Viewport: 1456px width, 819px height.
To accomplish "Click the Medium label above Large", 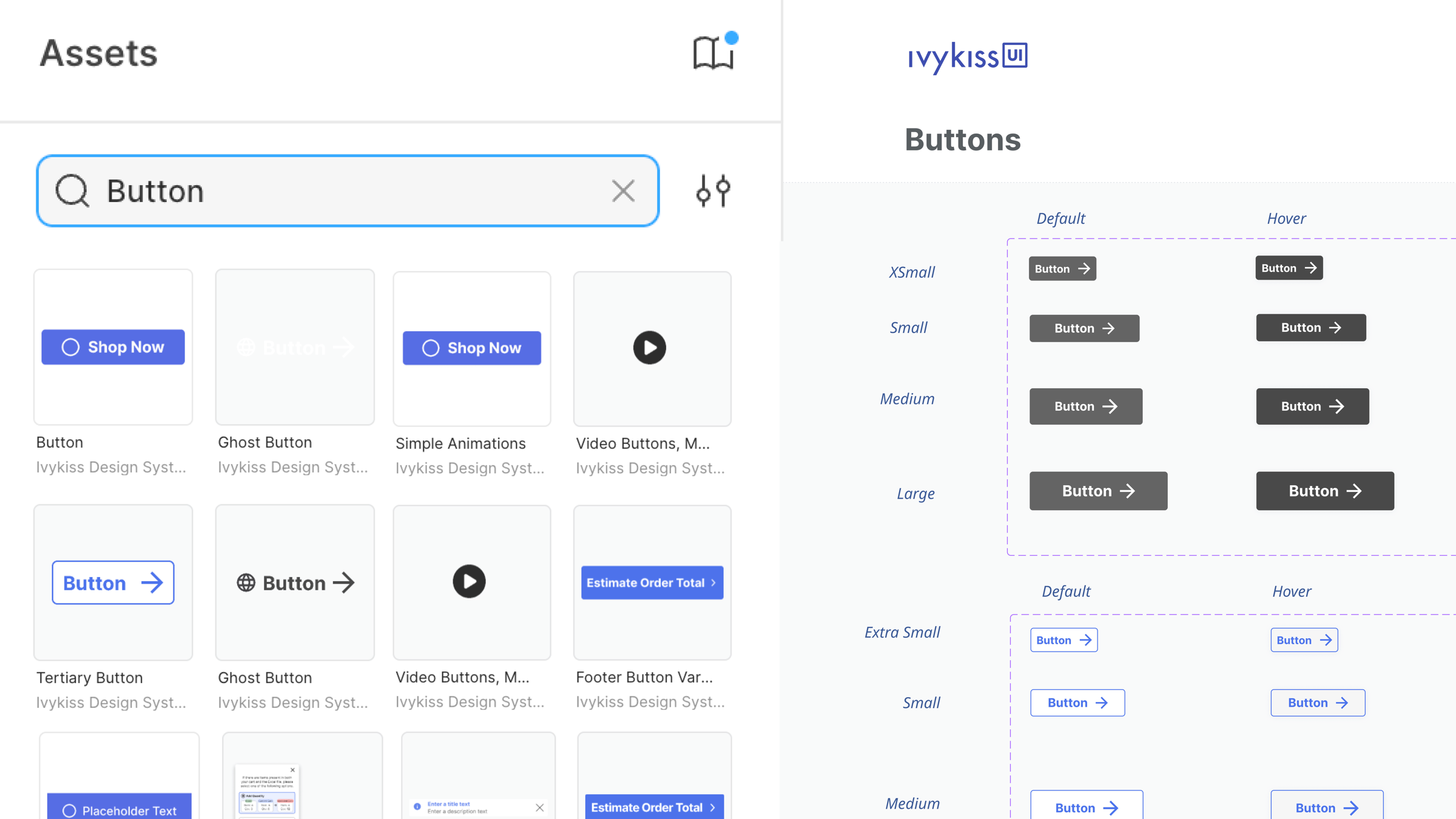I will click(x=907, y=399).
